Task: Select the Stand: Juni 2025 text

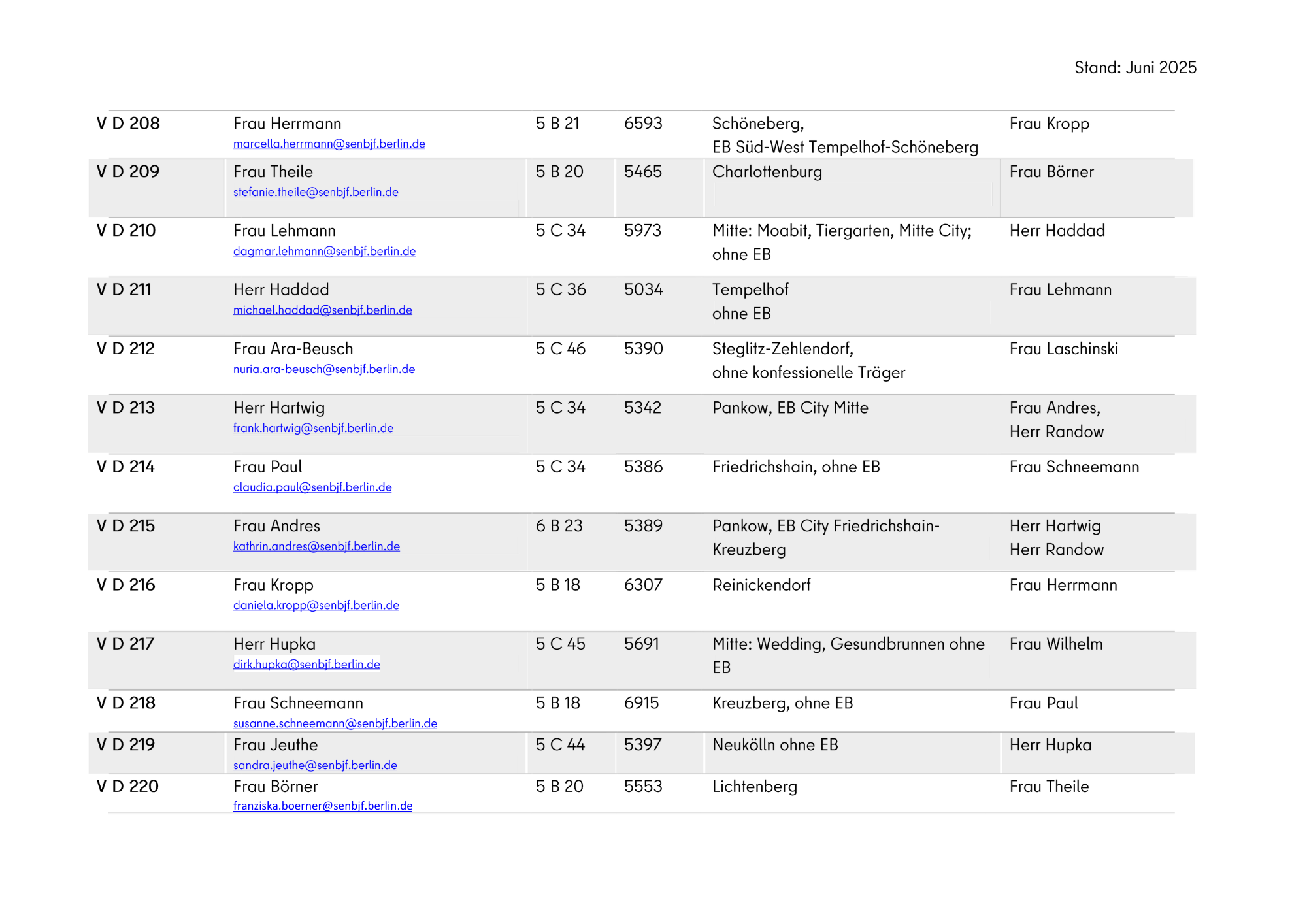Action: point(1135,67)
